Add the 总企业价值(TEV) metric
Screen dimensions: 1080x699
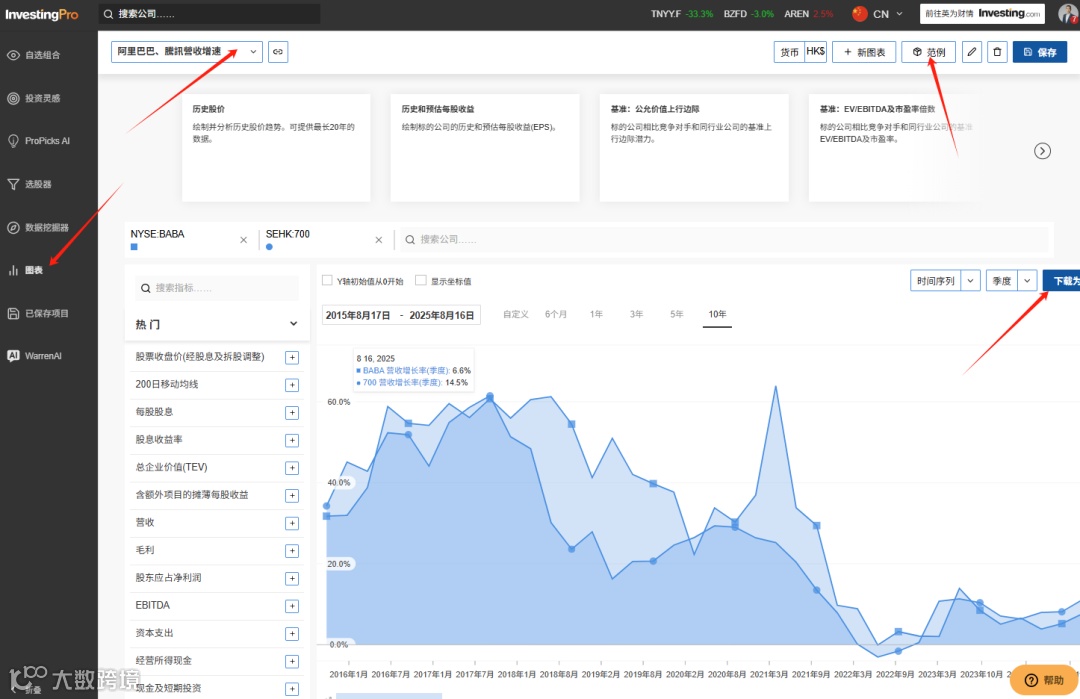point(292,468)
